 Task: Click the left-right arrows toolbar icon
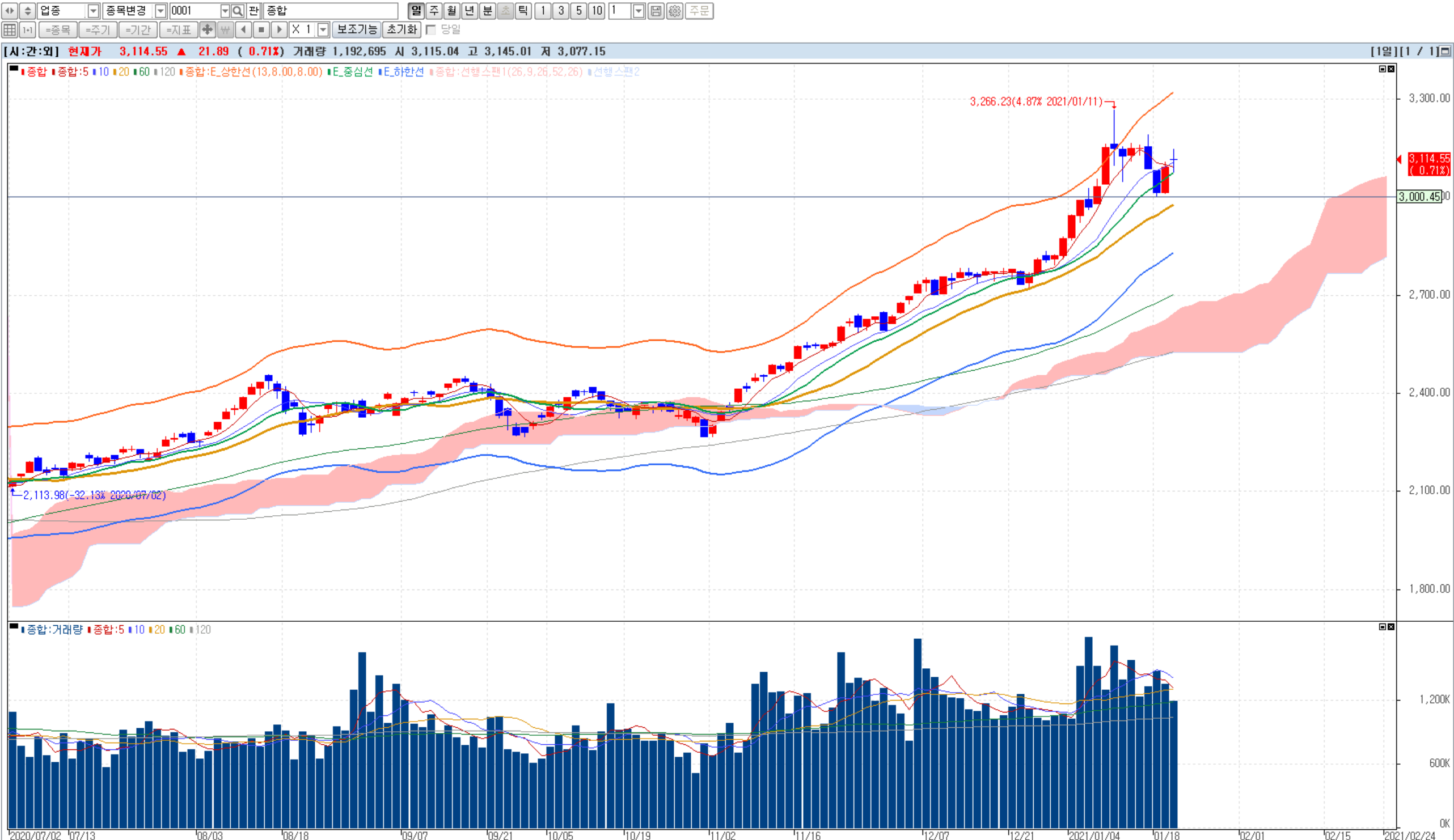tap(10, 10)
